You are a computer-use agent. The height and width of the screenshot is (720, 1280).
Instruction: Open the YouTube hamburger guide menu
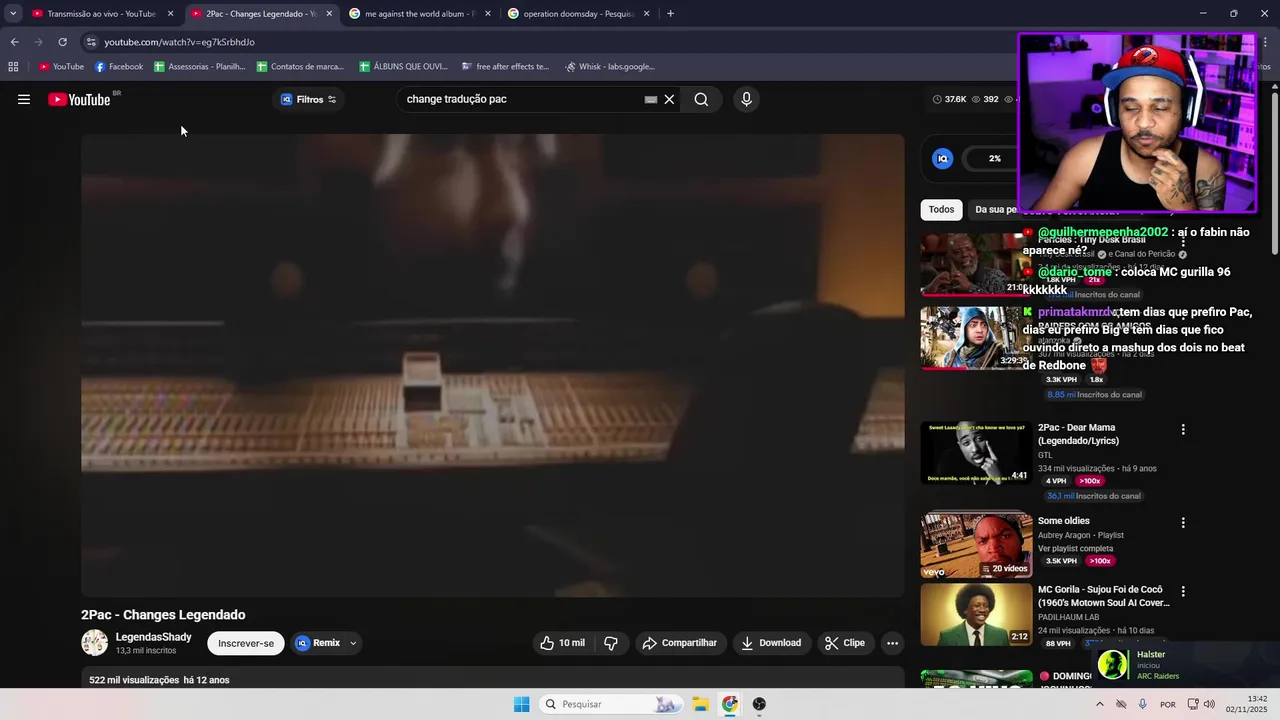pyautogui.click(x=24, y=99)
